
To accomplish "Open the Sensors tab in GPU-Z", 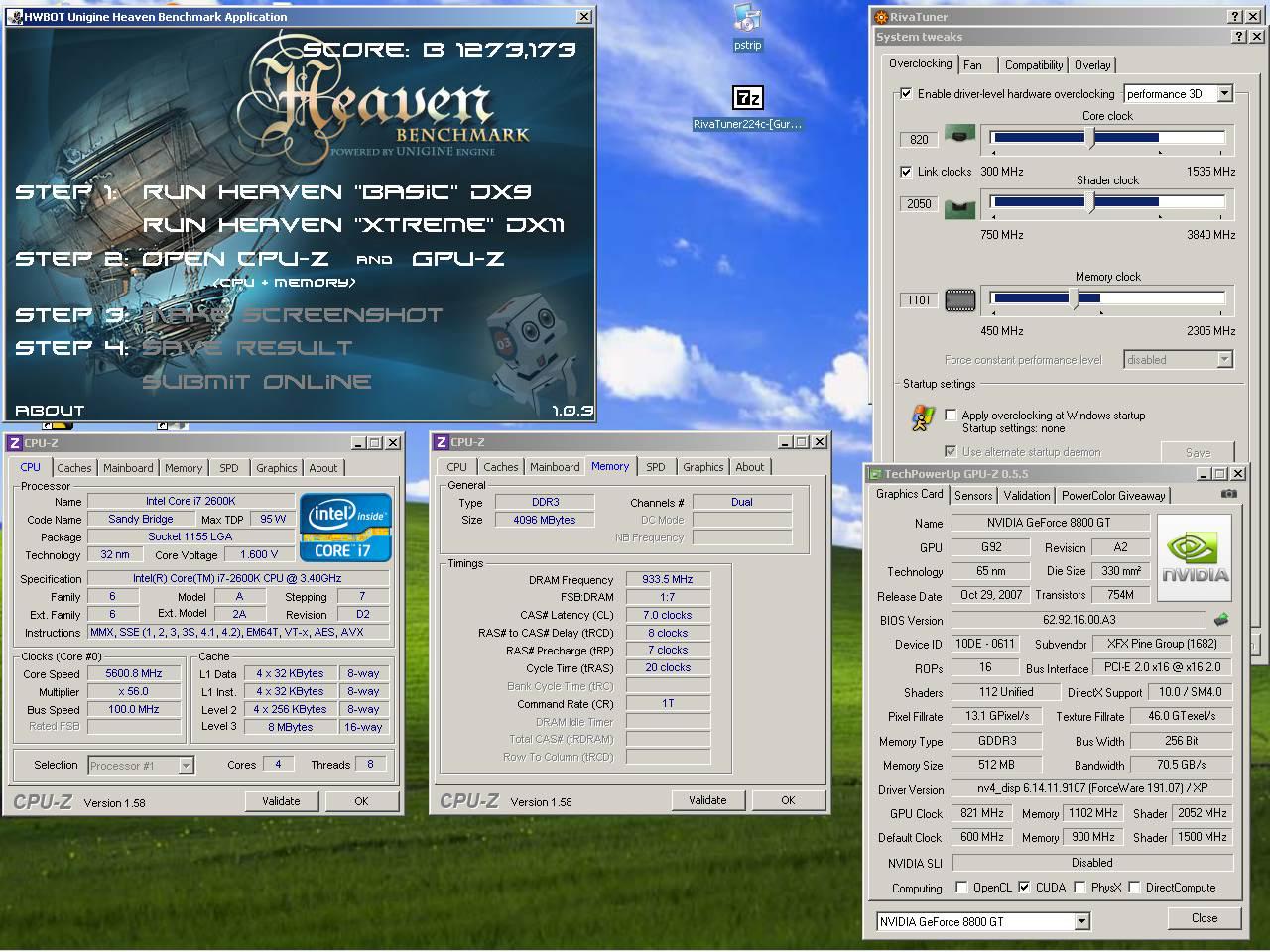I will 973,495.
